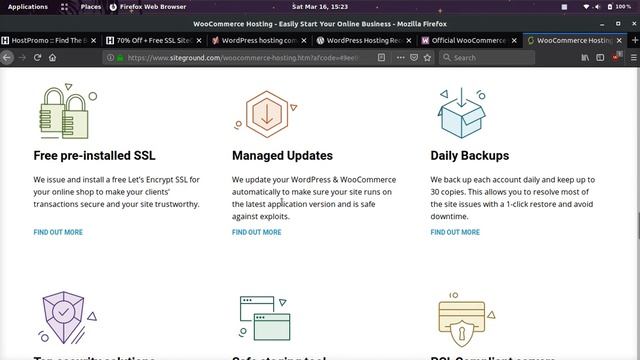Close the HostPromo tab

[93, 40]
